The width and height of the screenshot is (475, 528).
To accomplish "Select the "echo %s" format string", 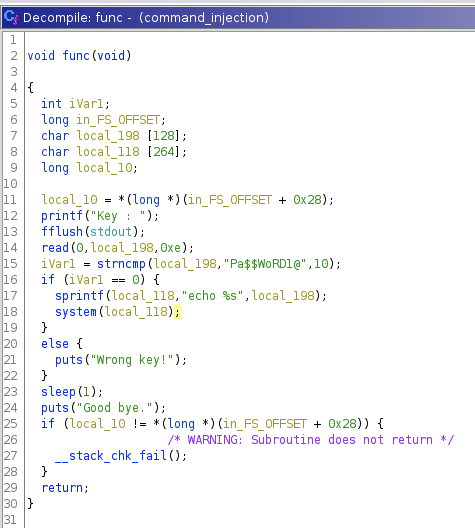I will pyautogui.click(x=212, y=296).
